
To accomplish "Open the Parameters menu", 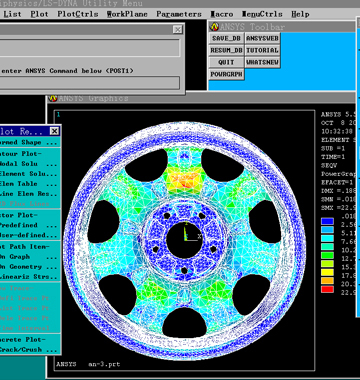I will (179, 14).
